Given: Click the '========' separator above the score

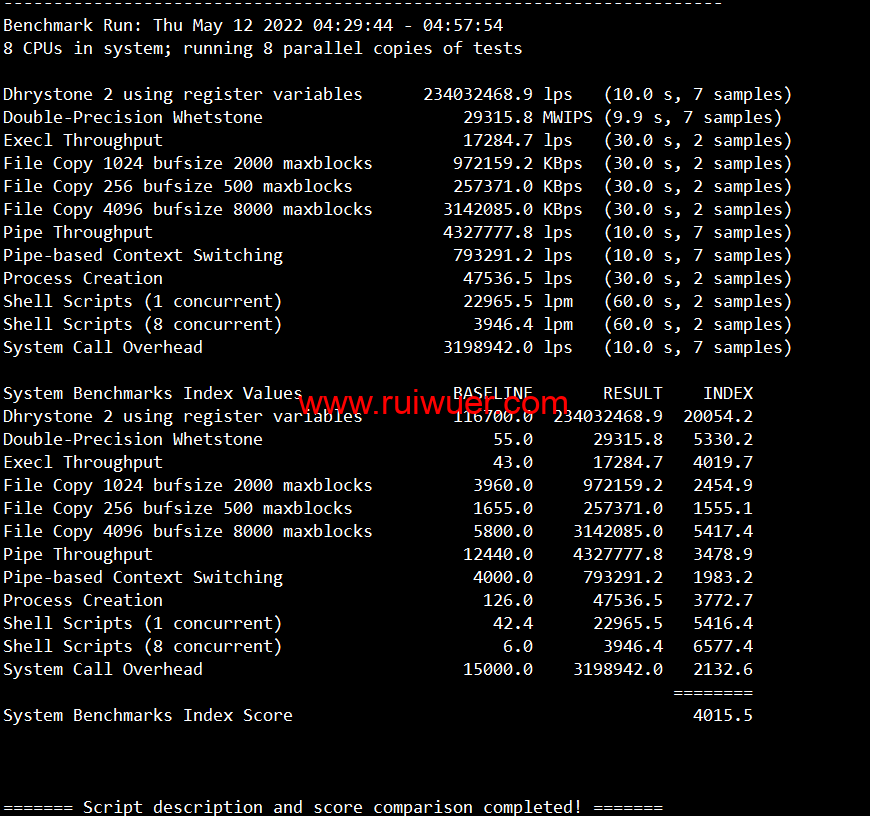Looking at the screenshot, I should pos(712,692).
